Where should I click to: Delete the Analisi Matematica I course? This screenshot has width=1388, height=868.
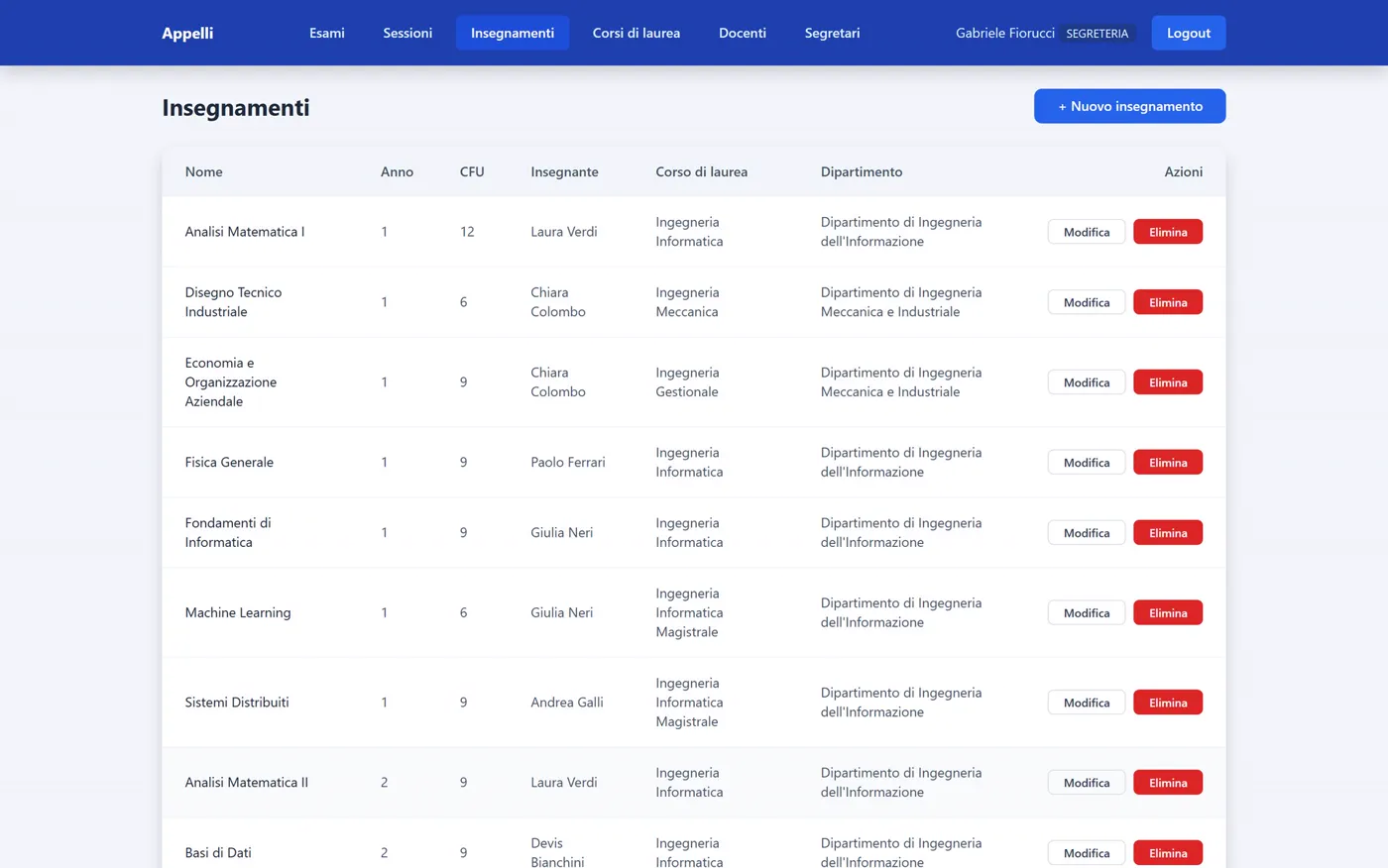click(1168, 232)
